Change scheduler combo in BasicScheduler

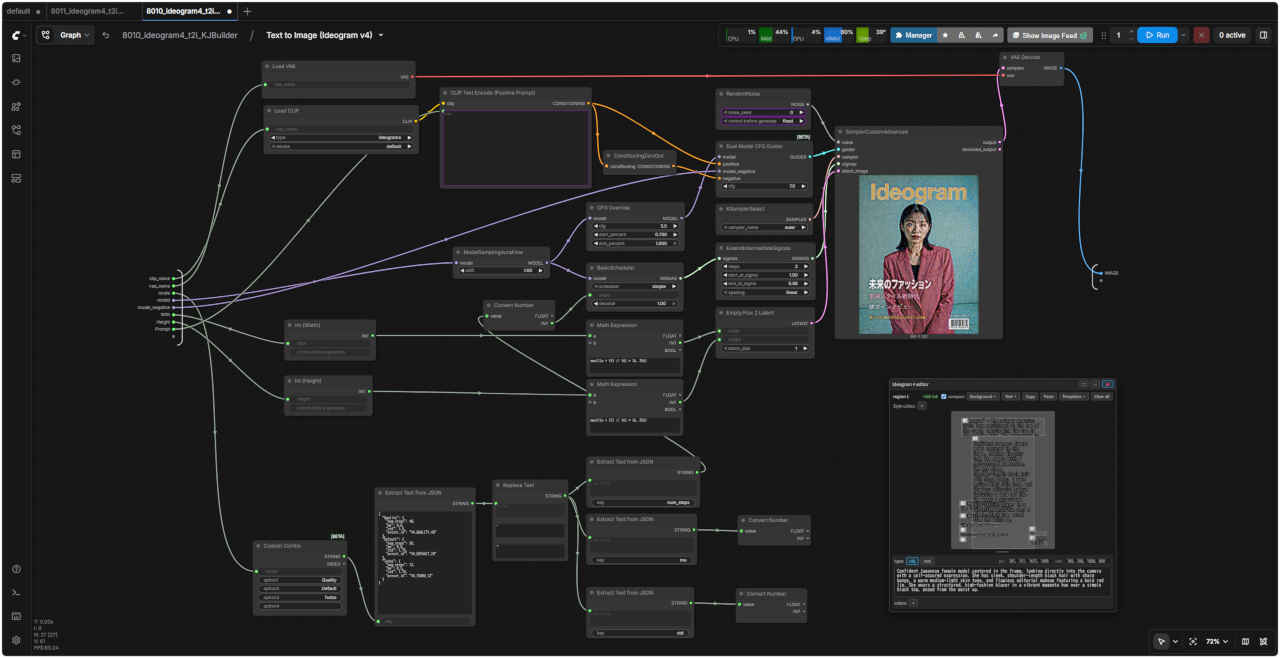(x=635, y=286)
